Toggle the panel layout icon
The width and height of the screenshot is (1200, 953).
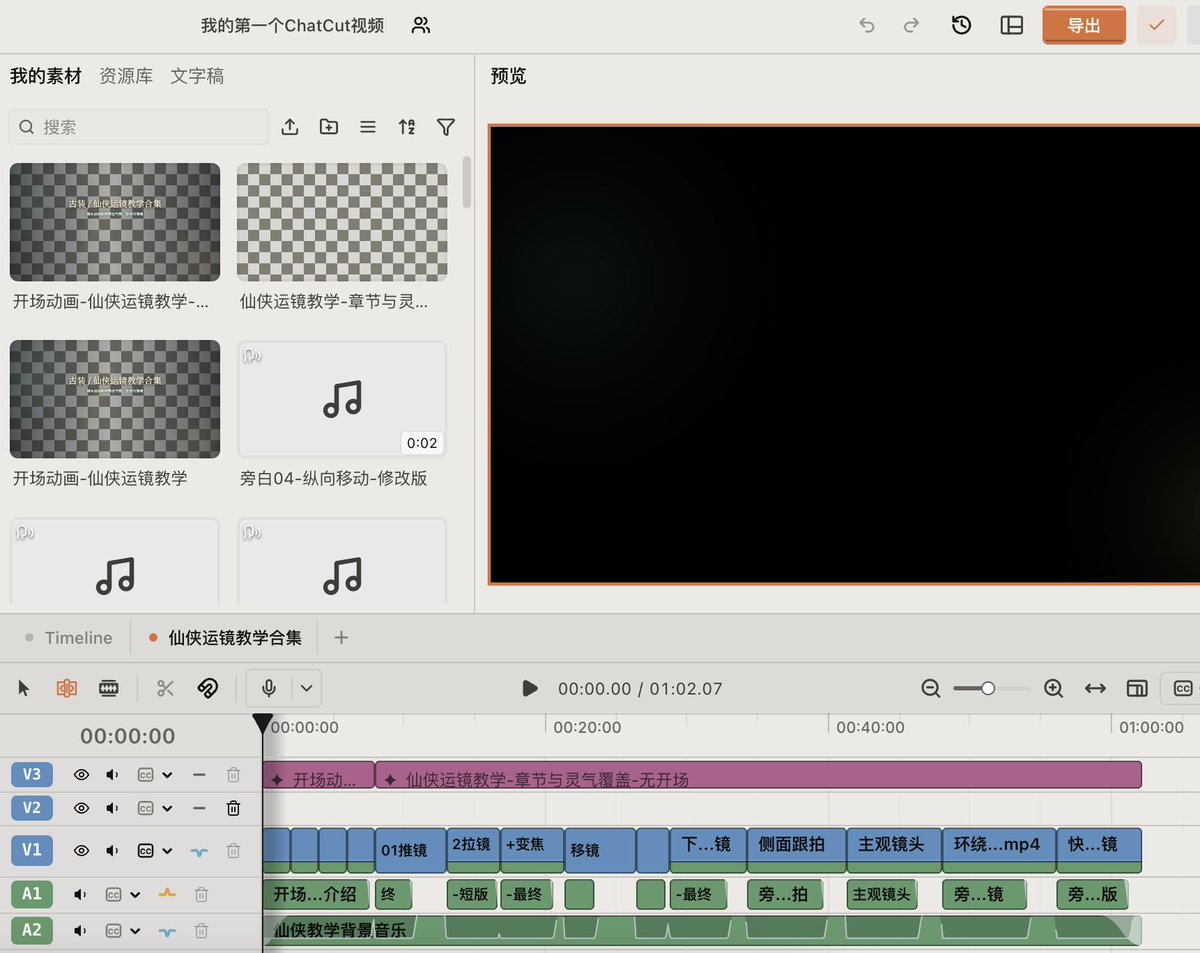pos(1012,26)
